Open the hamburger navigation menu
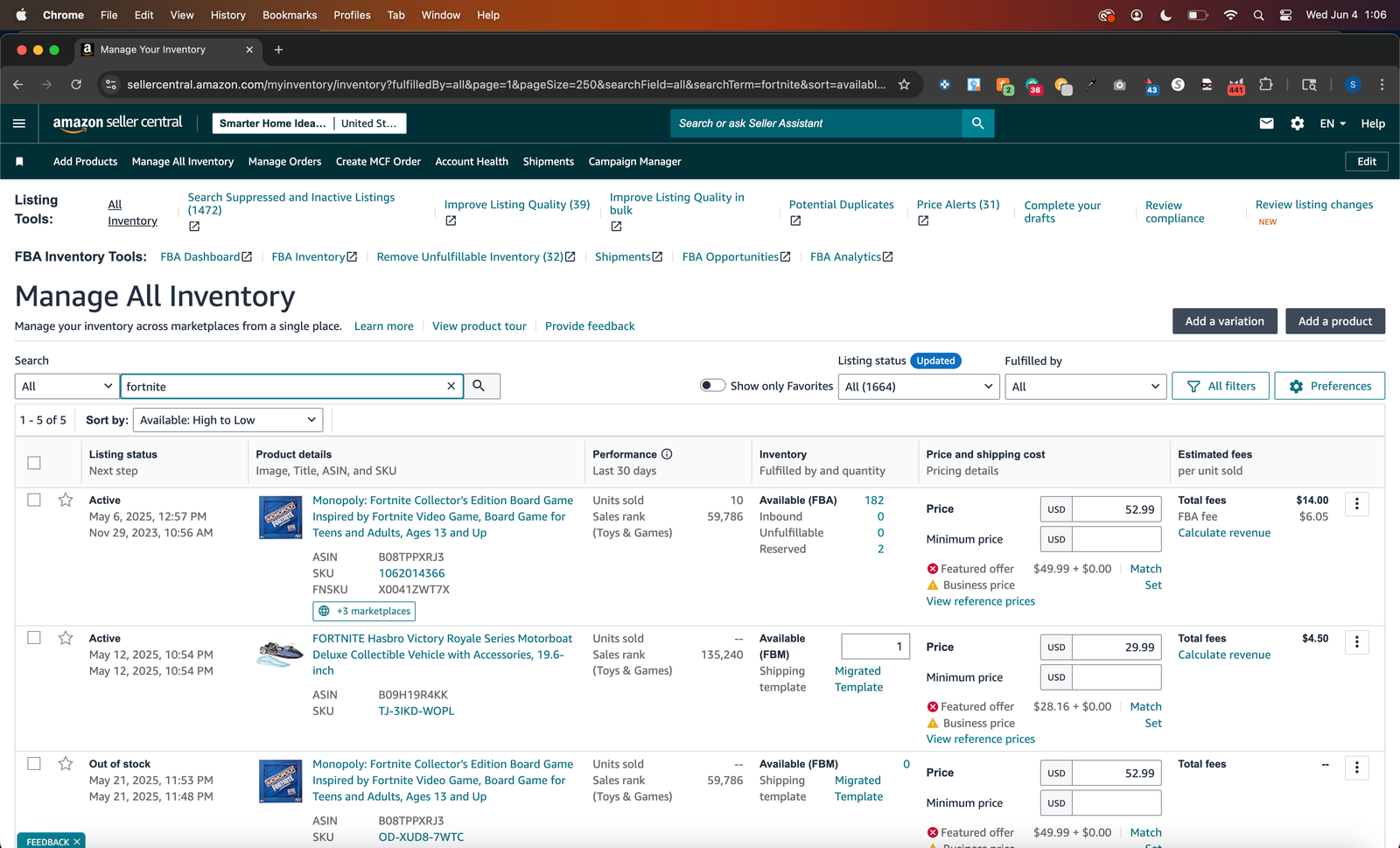 (x=19, y=123)
